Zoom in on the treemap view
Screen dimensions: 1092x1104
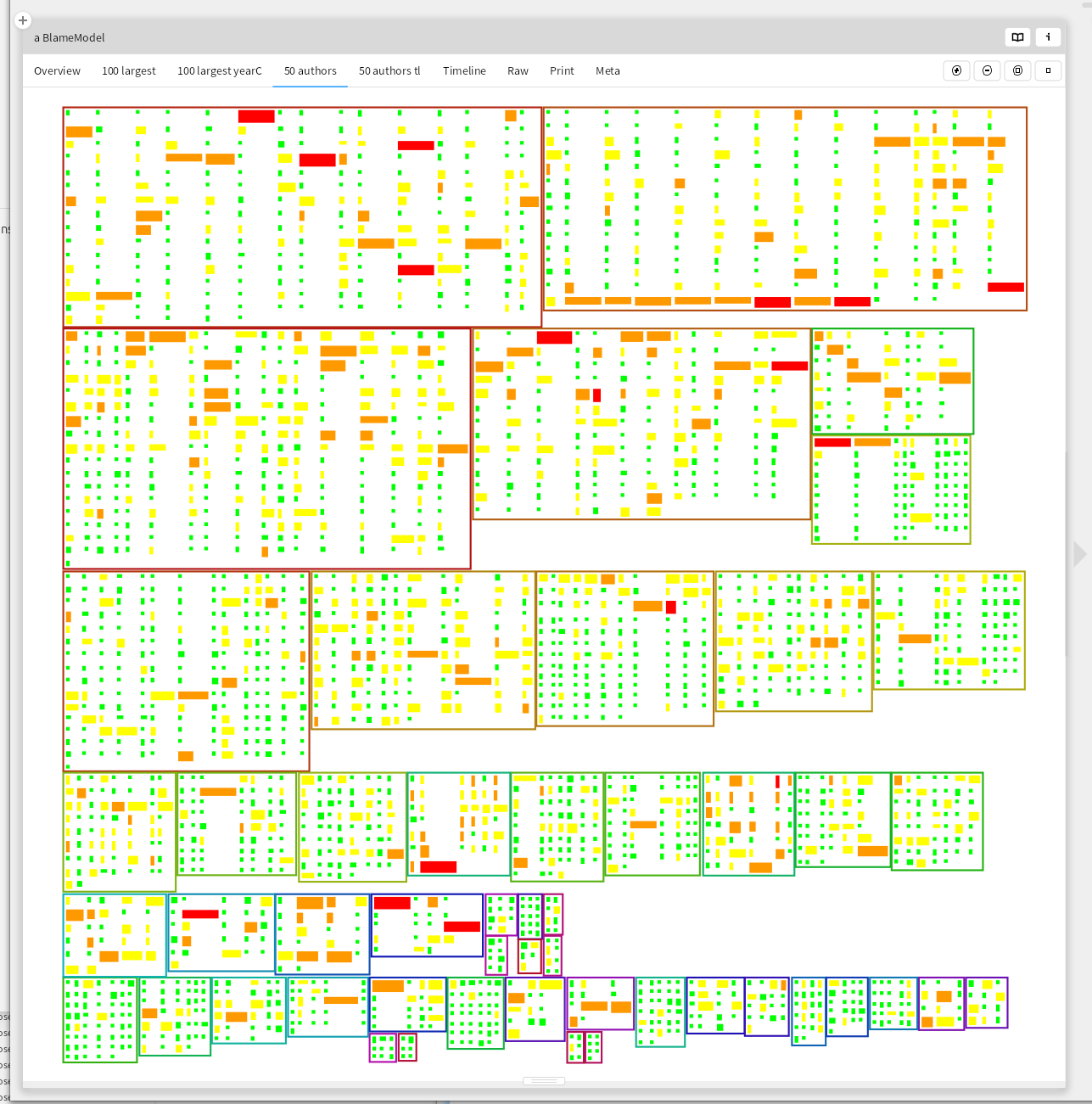(956, 70)
